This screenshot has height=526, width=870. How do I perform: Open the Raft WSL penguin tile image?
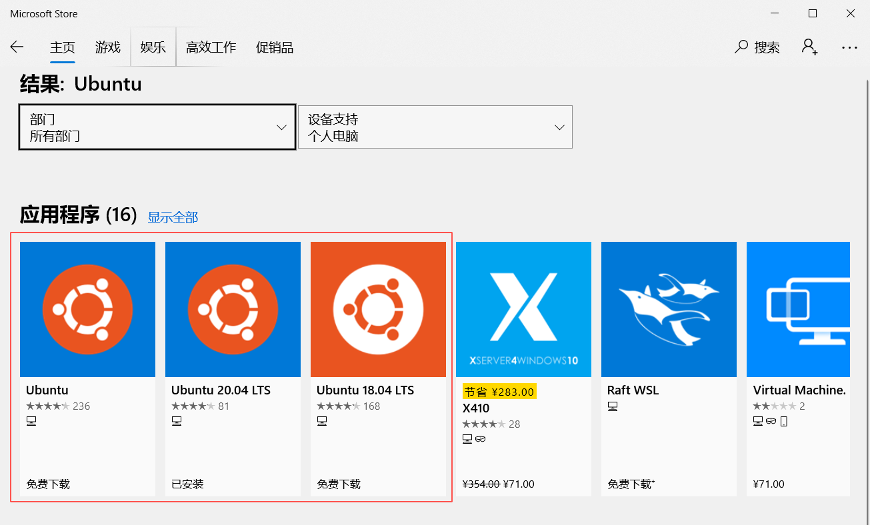[x=669, y=309]
